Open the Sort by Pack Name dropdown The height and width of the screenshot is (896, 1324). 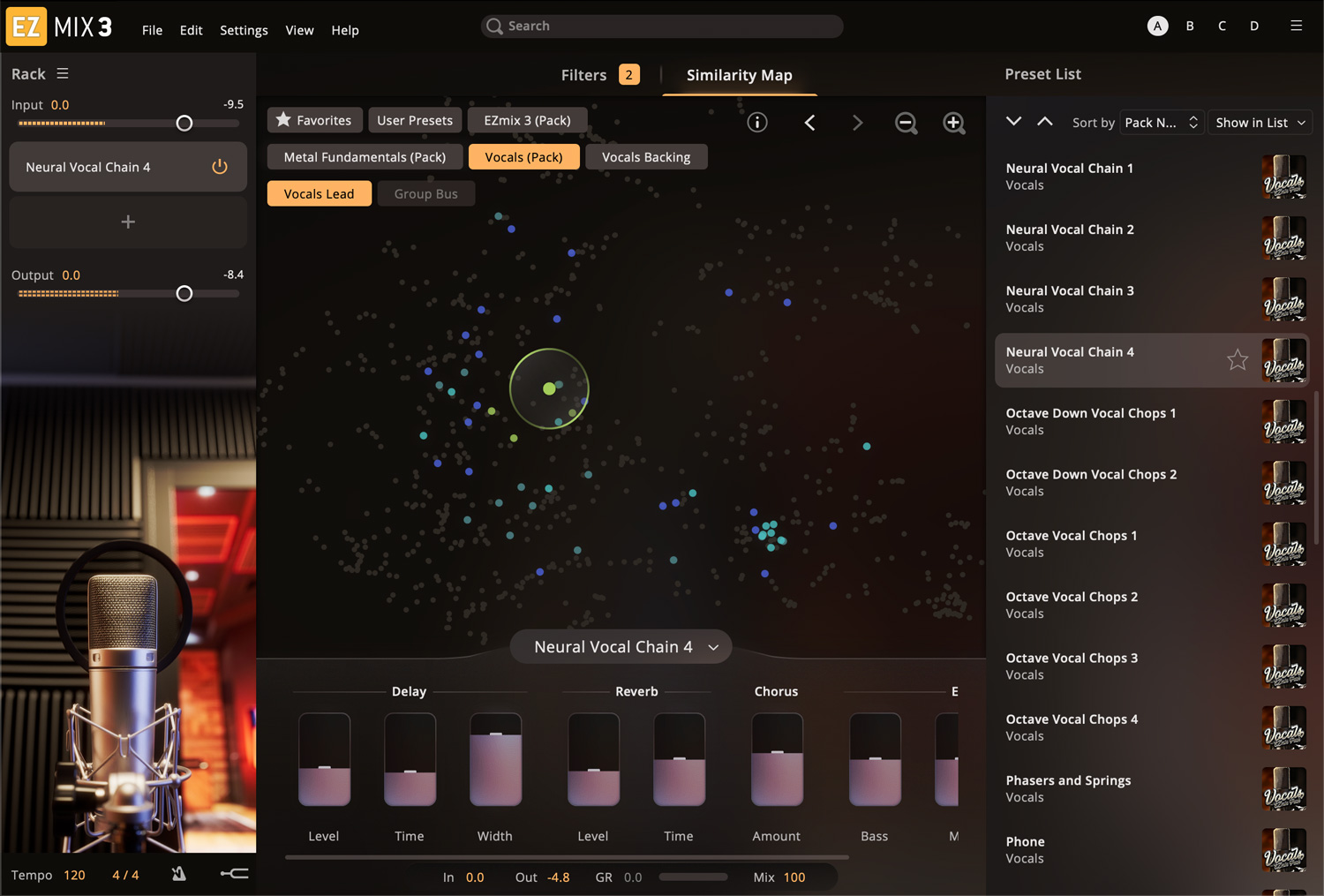pos(1162,123)
